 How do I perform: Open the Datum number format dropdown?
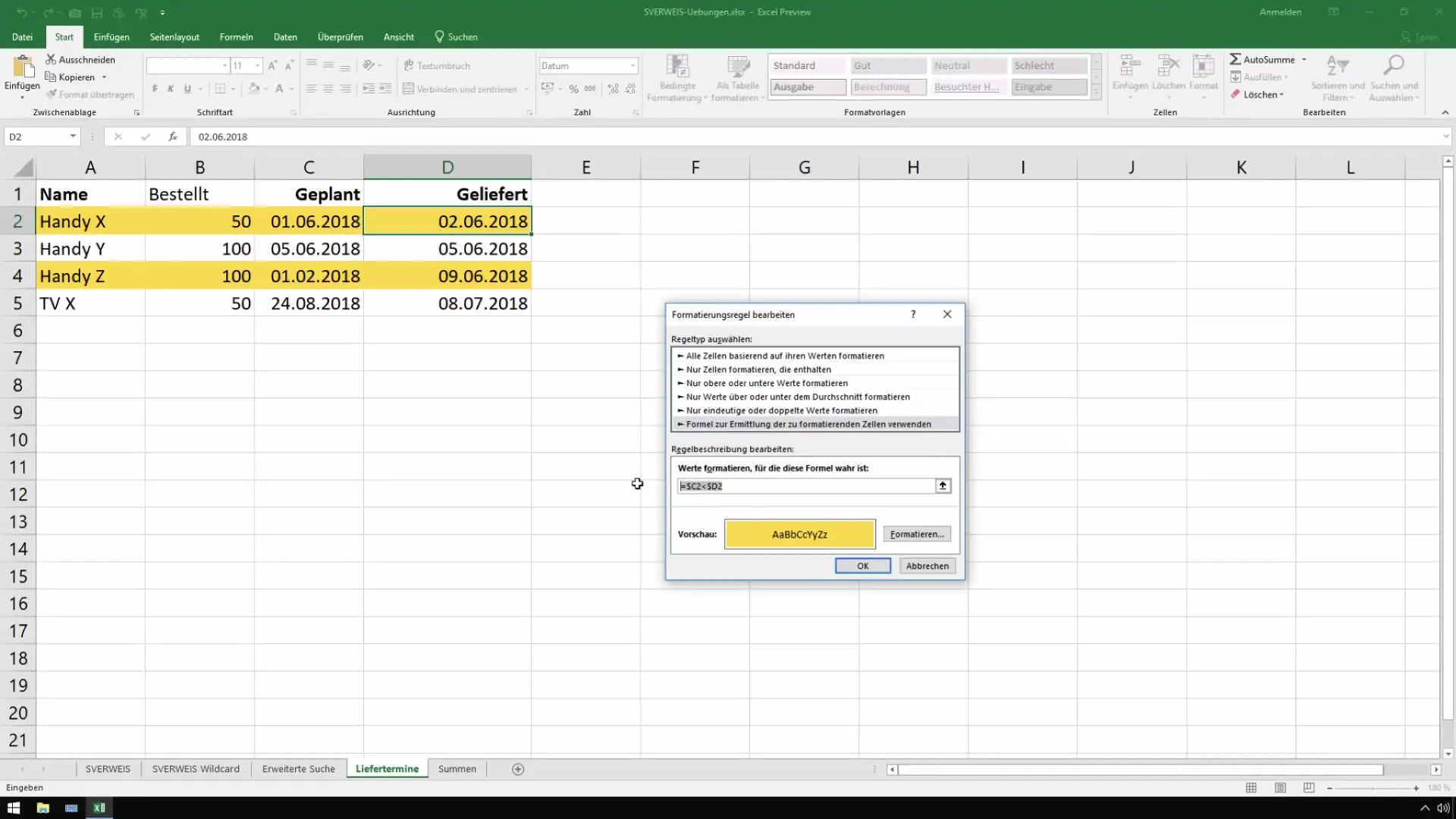coord(632,66)
